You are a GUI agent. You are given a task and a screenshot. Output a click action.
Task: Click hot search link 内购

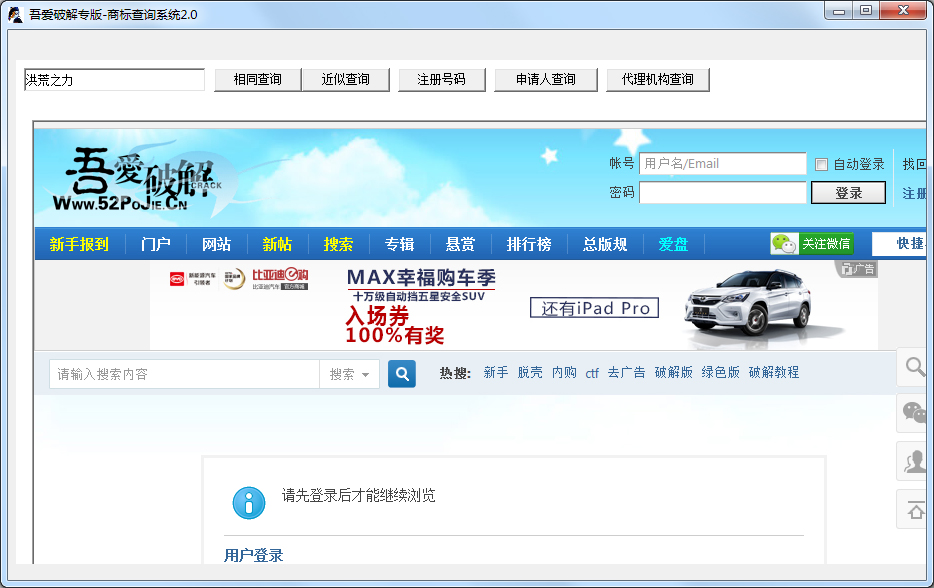point(564,373)
